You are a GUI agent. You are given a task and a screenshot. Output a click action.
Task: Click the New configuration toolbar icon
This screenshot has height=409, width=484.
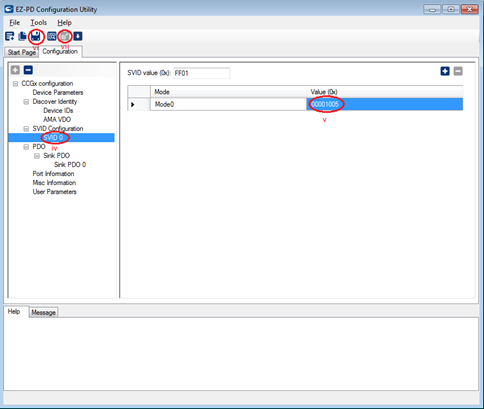click(10, 36)
